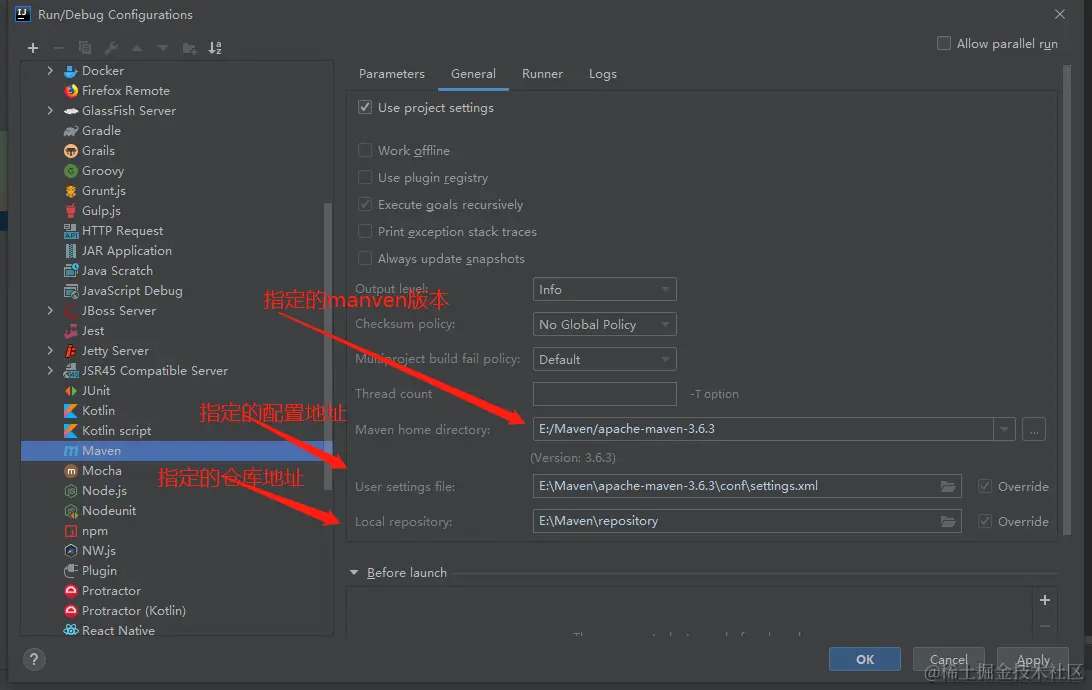
Task: Open Checksum policy dropdown
Action: click(604, 324)
